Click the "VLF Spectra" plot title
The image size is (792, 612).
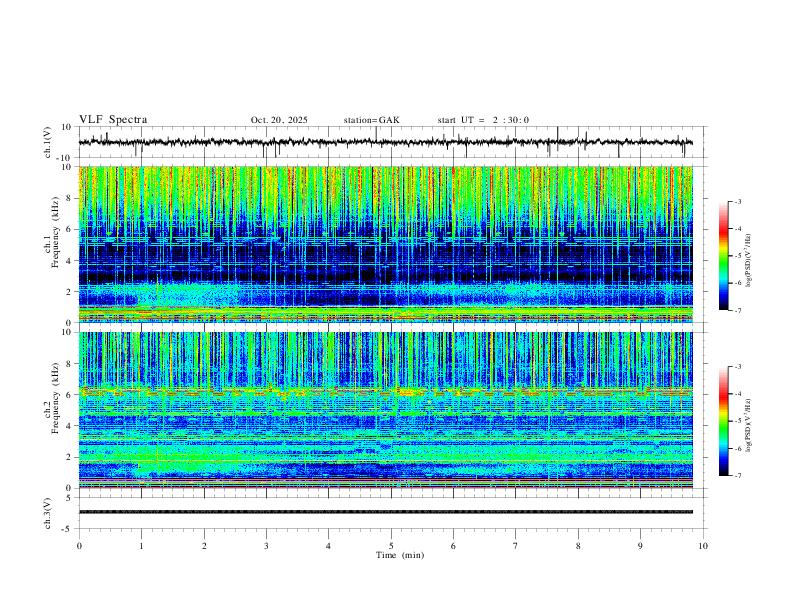(x=113, y=120)
